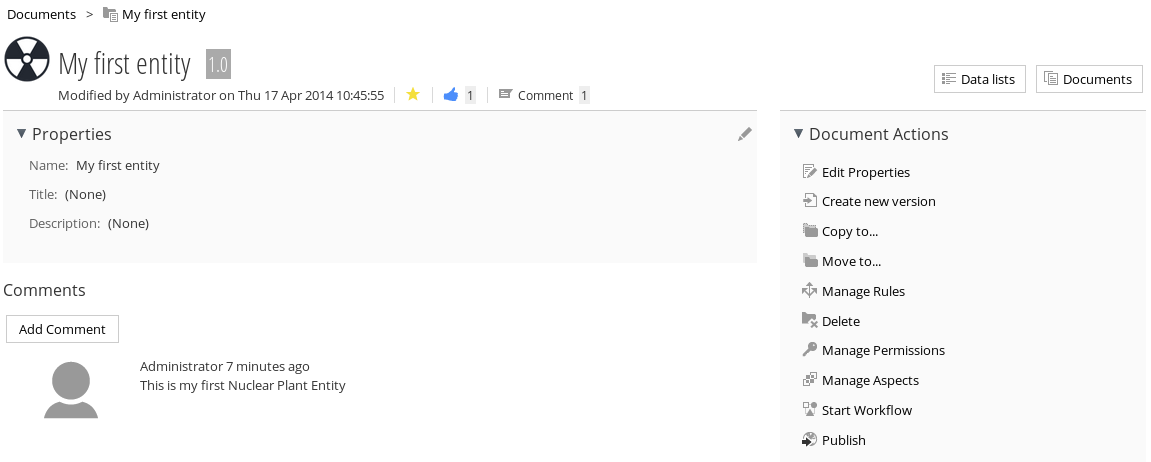
Task: Click the Add Comment button
Action: pos(62,329)
